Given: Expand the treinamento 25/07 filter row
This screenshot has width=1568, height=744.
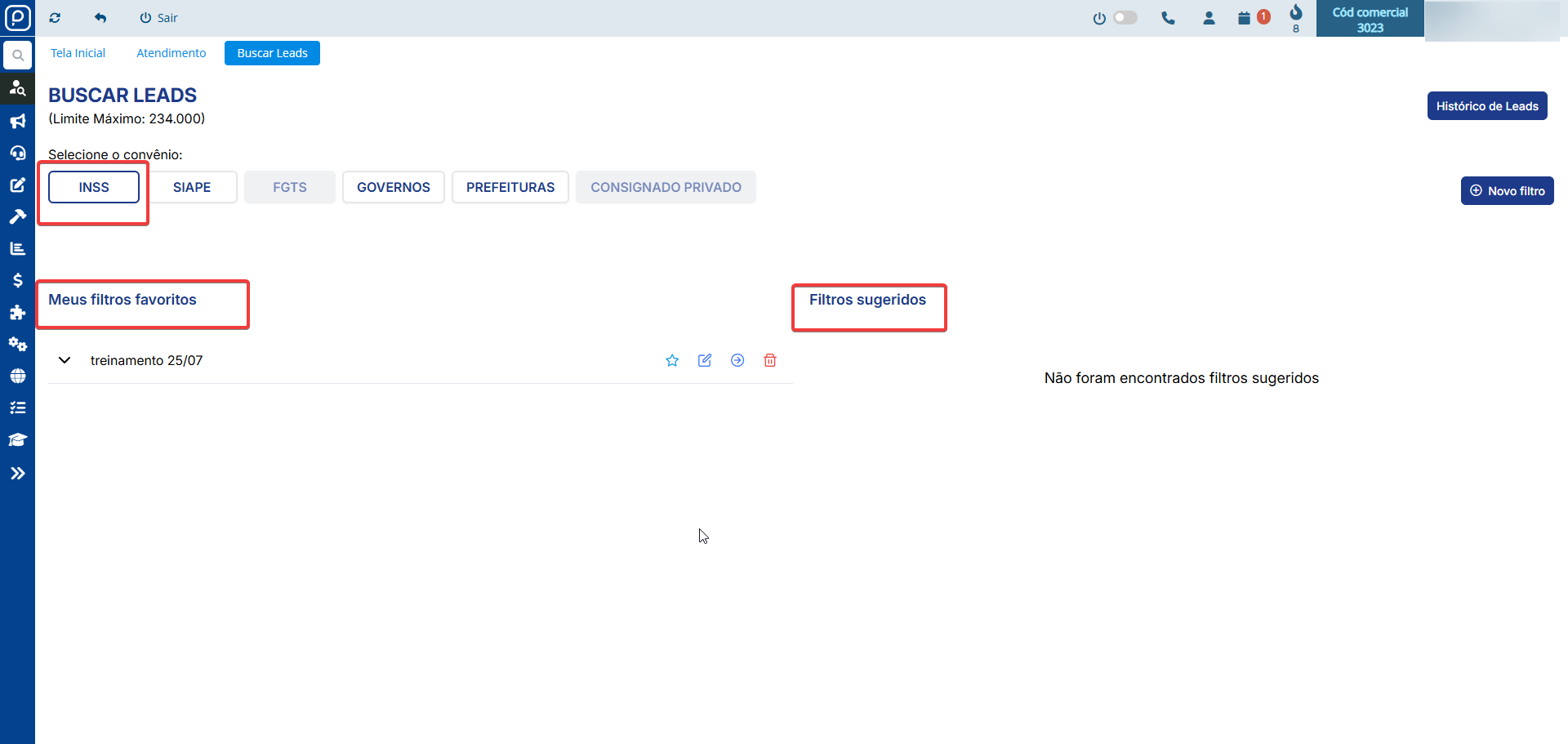Looking at the screenshot, I should tap(65, 361).
